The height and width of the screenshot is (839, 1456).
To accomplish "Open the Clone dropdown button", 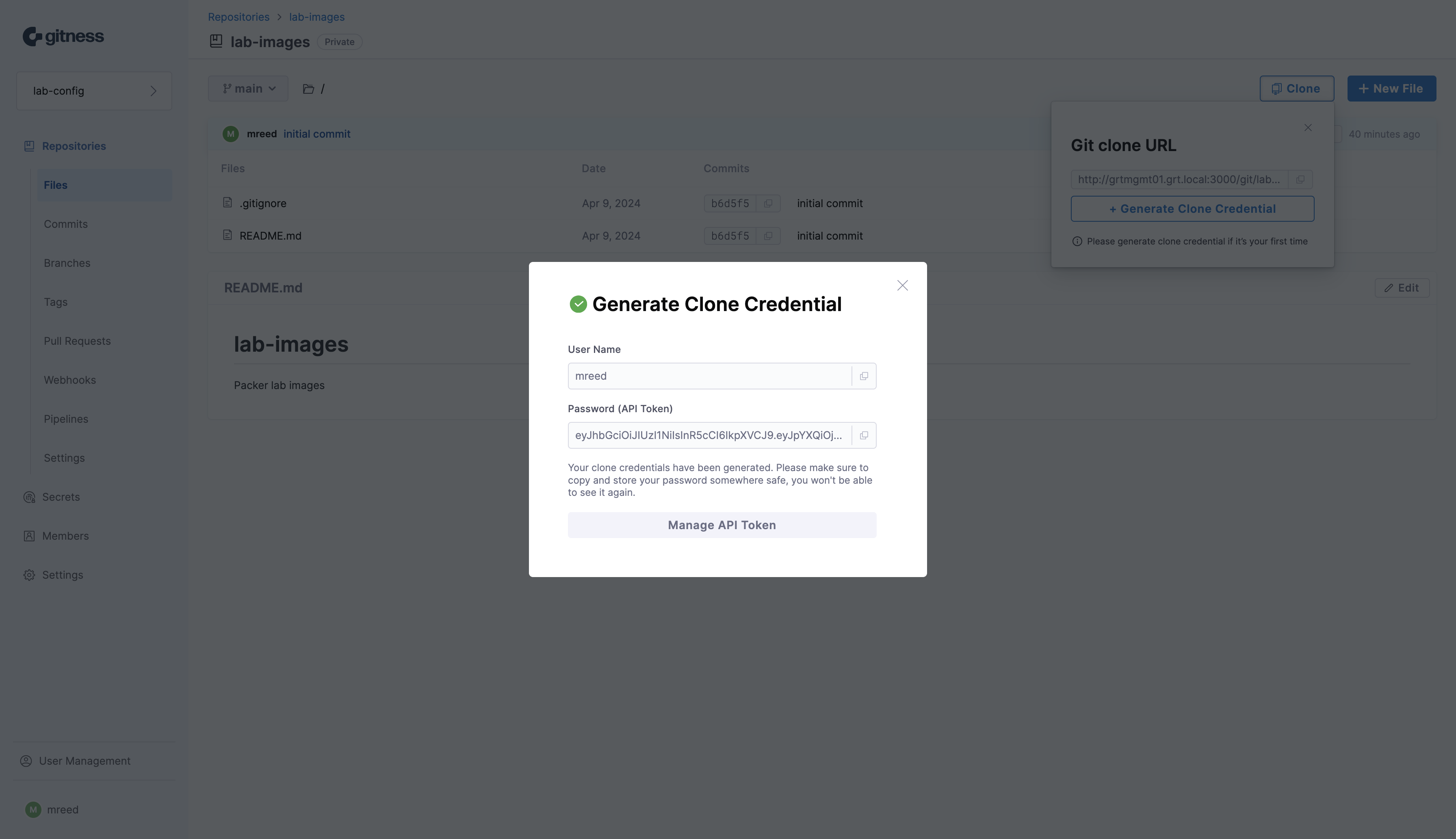I will pos(1296,89).
